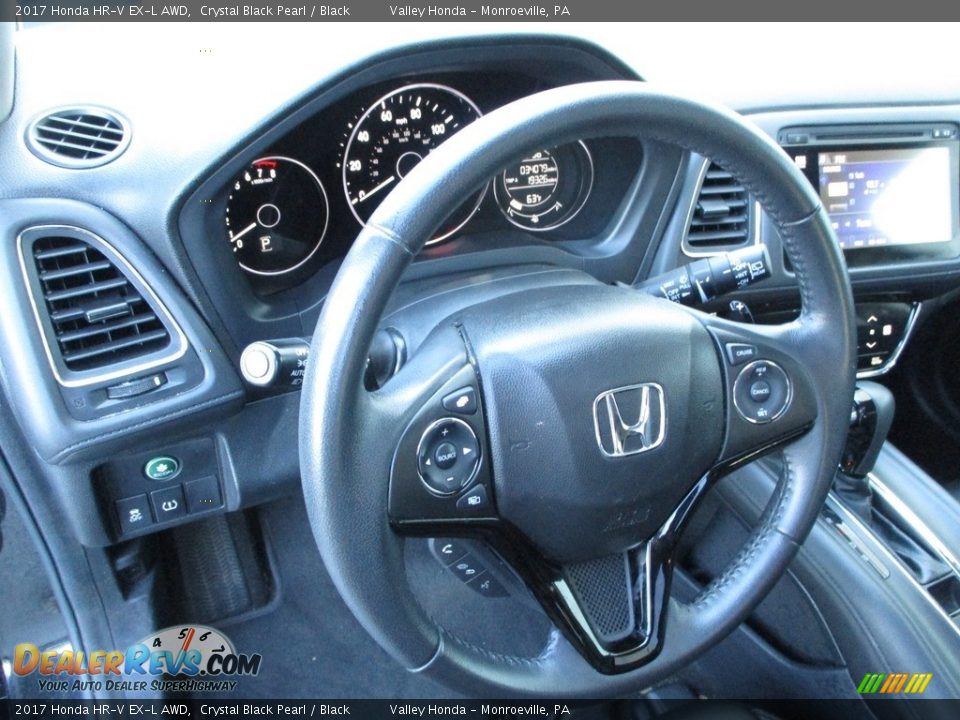Click bottom caption '2017 Honda HR-V EX-L AWD'
Image resolution: width=960 pixels, height=720 pixels.
[x=102, y=710]
